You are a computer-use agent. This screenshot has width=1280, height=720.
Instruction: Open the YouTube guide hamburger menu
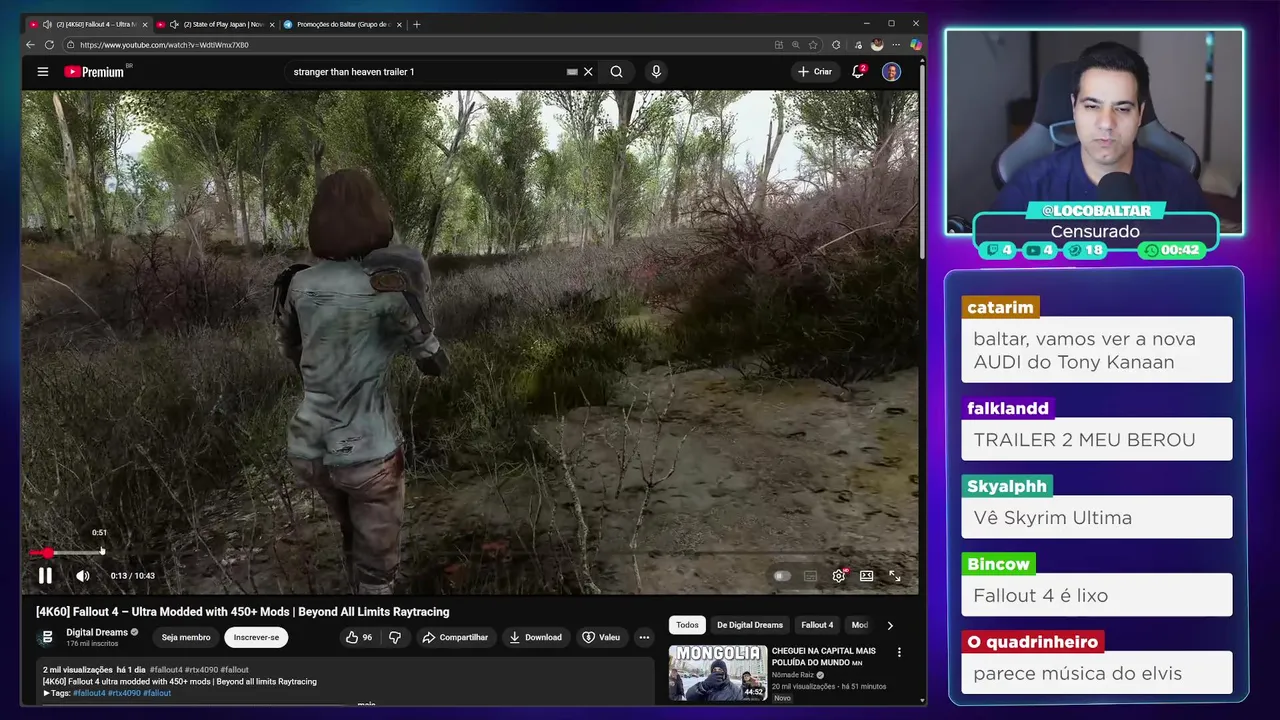click(x=43, y=72)
